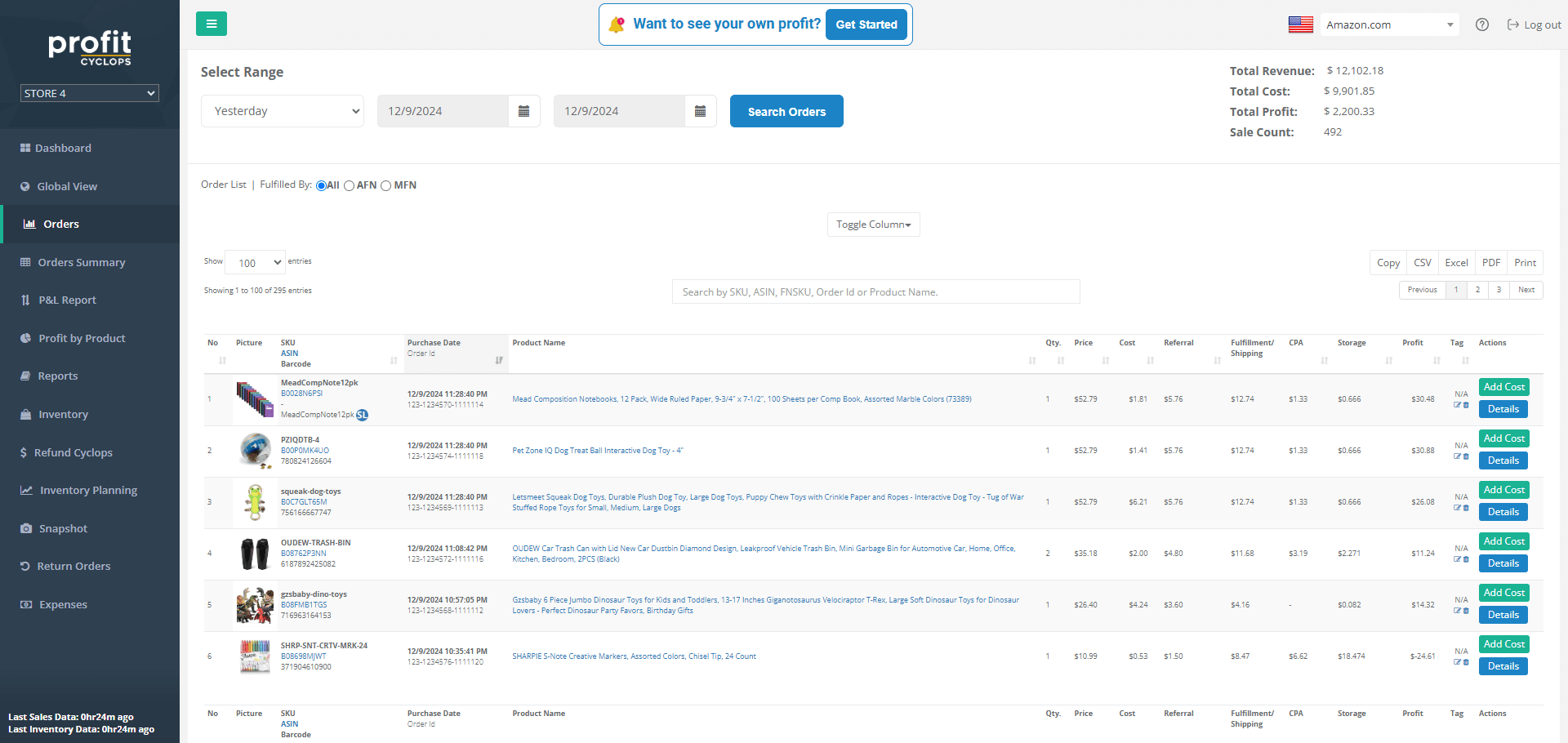Screen dimensions: 1568x743
Task: Edit tag icon for squeak-dog-toys row
Action: [x=1457, y=508]
